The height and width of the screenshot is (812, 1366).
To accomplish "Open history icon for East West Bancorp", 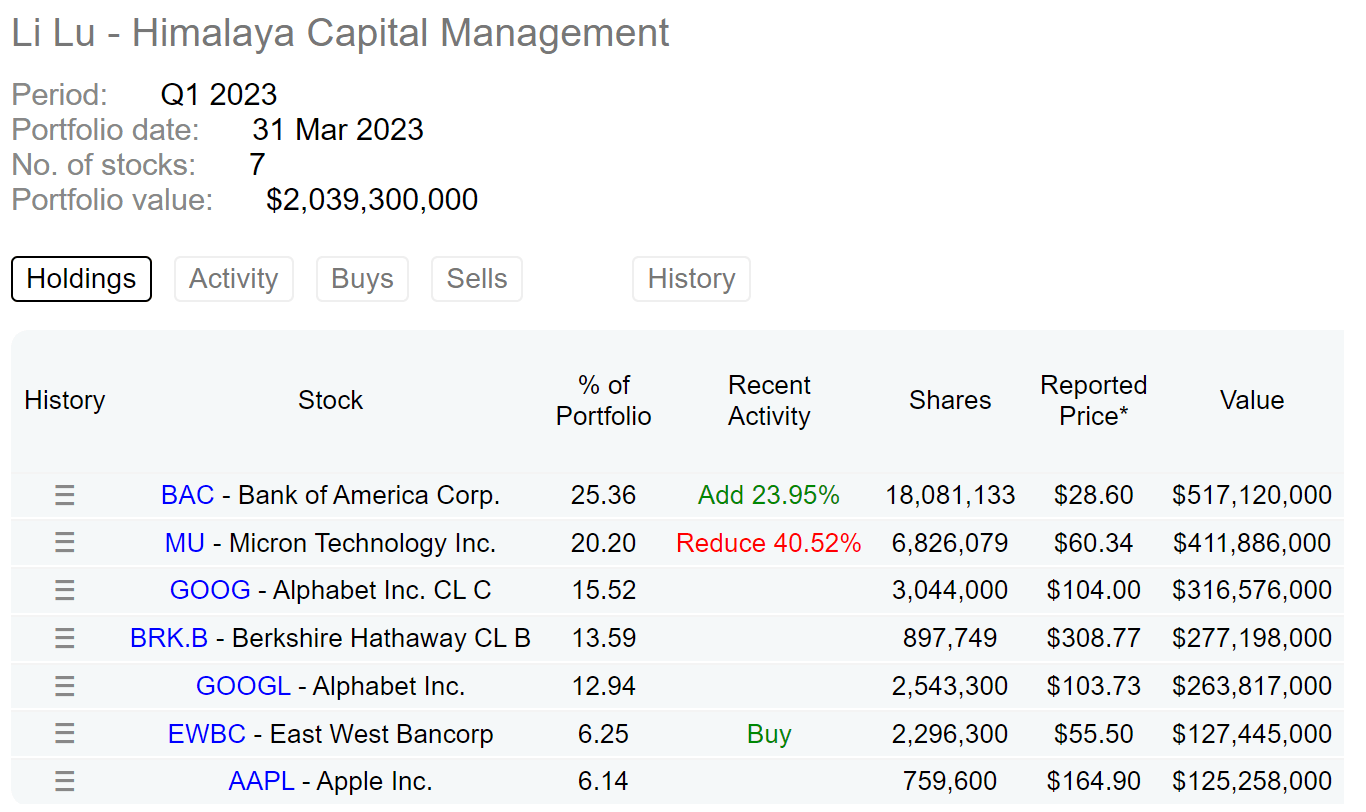I will tap(65, 734).
